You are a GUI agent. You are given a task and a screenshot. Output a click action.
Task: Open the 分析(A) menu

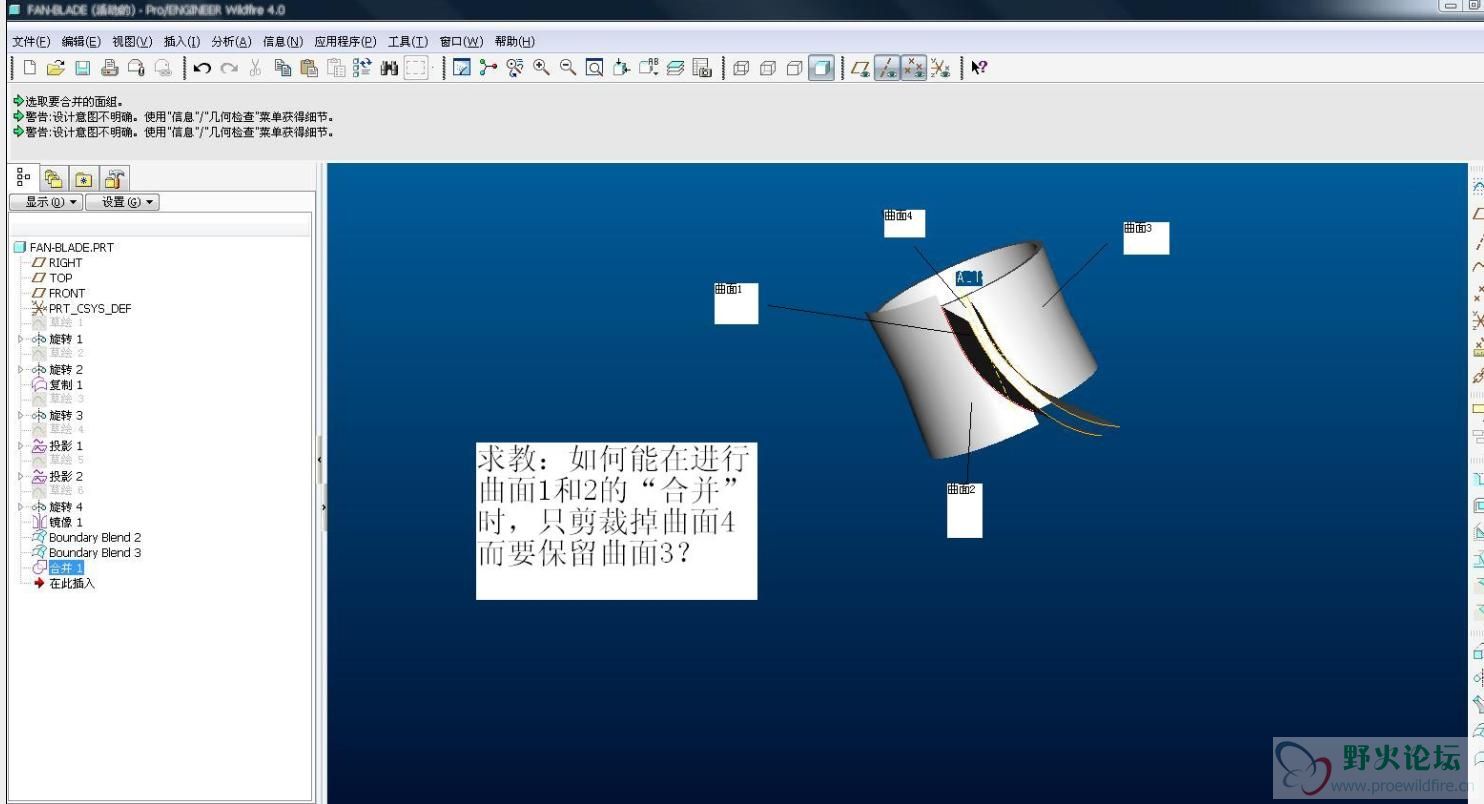[231, 41]
